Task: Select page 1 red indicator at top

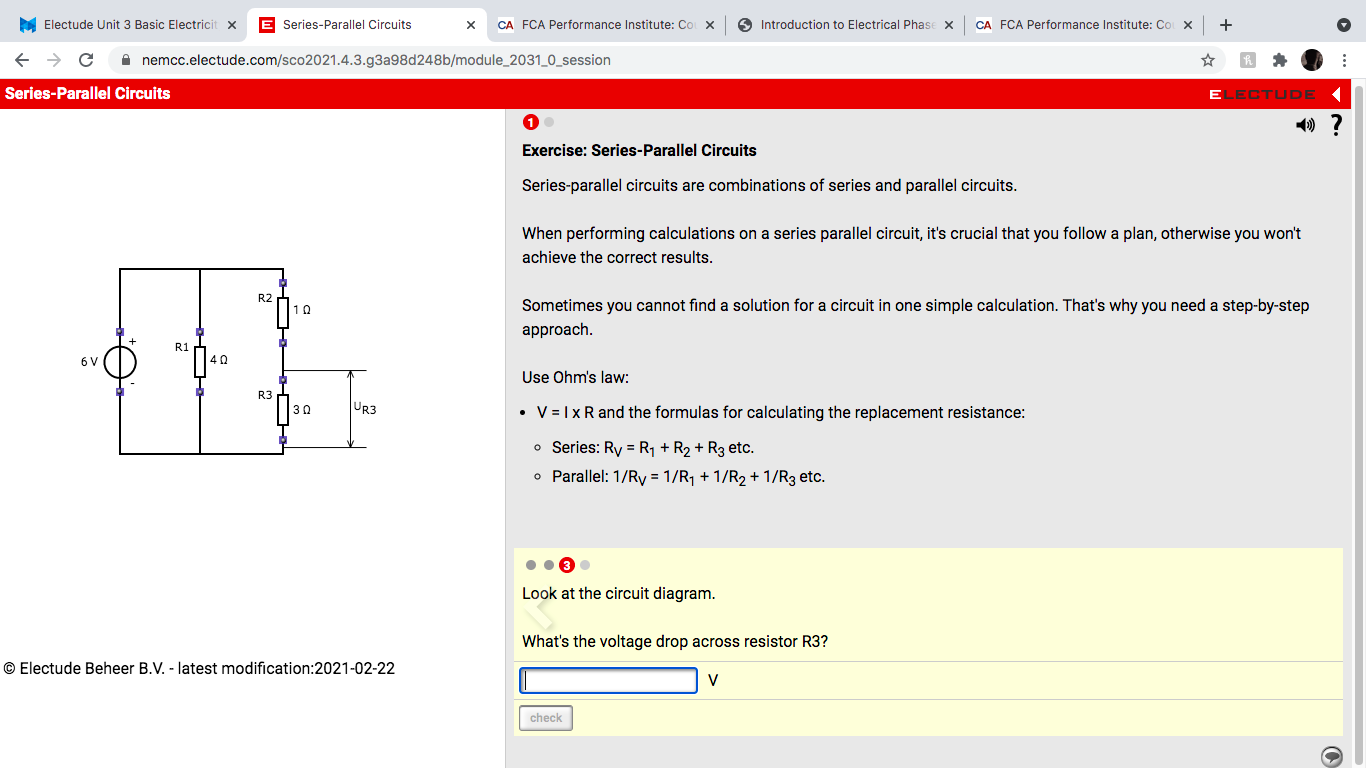Action: 531,122
